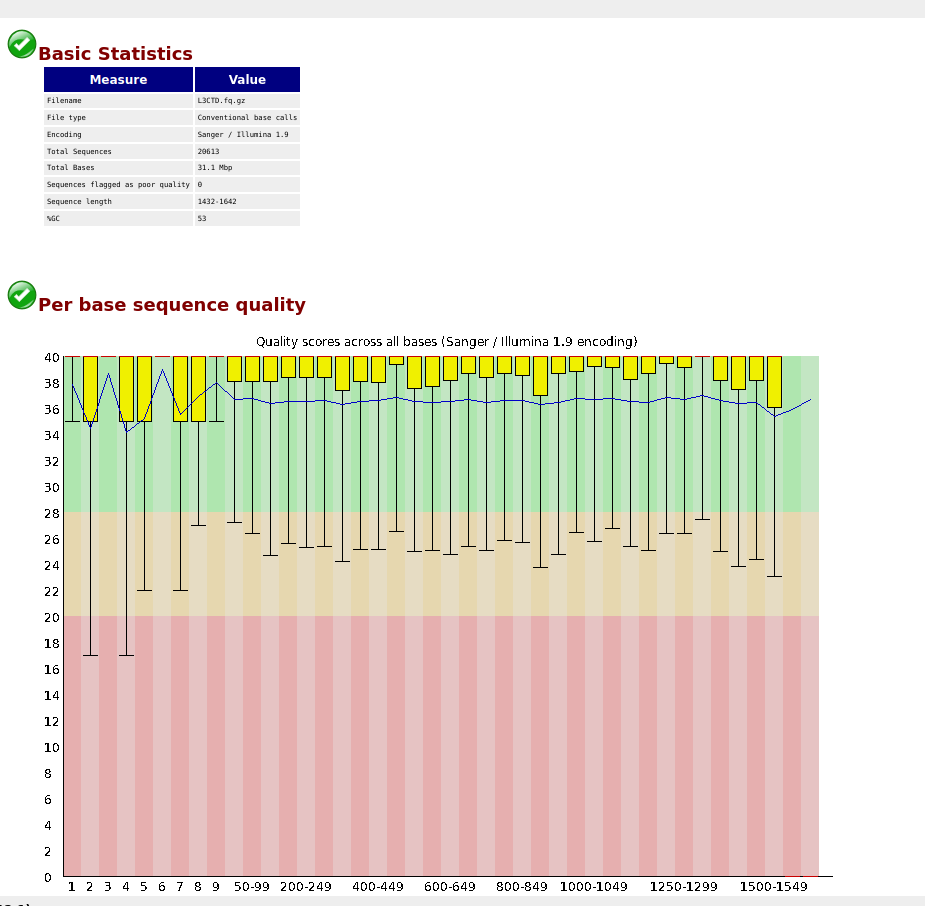Click the yellow box plot at position 2
This screenshot has width=925, height=906.
coord(90,388)
